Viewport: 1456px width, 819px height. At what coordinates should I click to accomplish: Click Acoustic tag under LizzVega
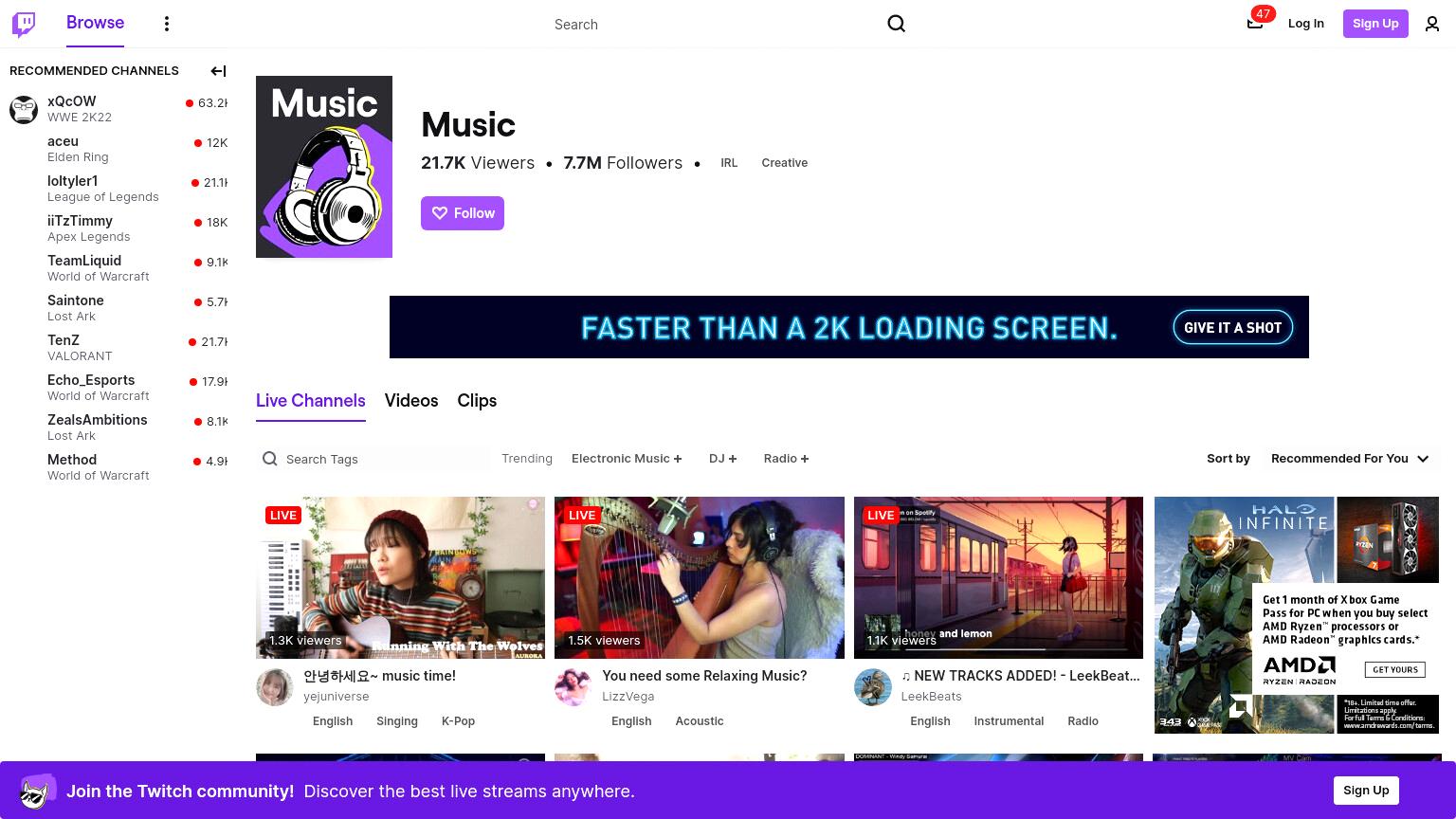700,721
